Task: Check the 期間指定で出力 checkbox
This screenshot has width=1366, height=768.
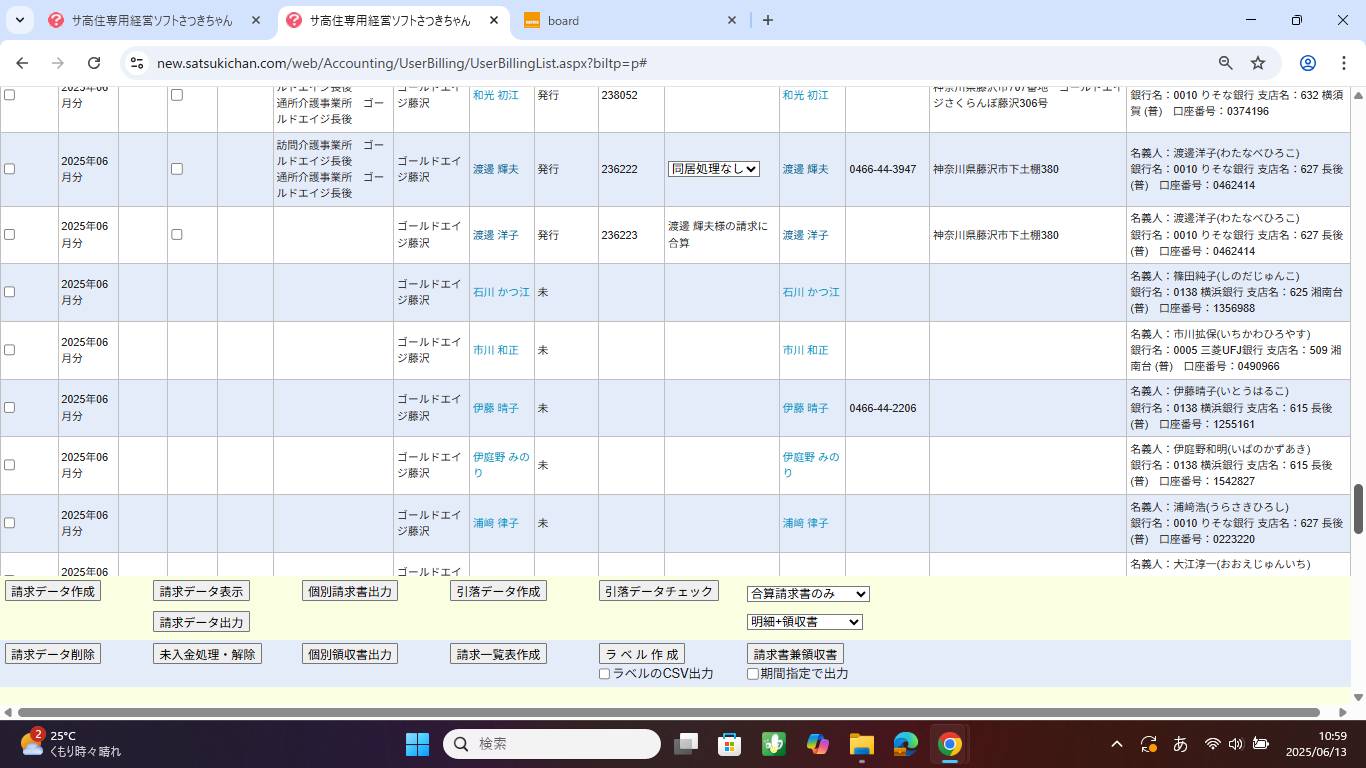Action: [753, 674]
